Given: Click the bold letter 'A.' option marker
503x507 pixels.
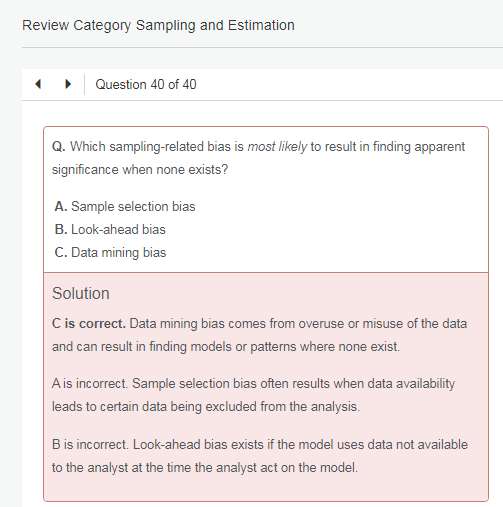Looking at the screenshot, I should click(x=61, y=207).
